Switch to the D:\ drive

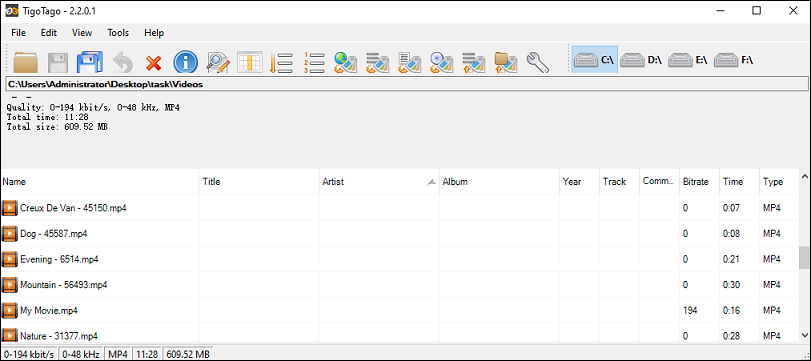pos(641,59)
